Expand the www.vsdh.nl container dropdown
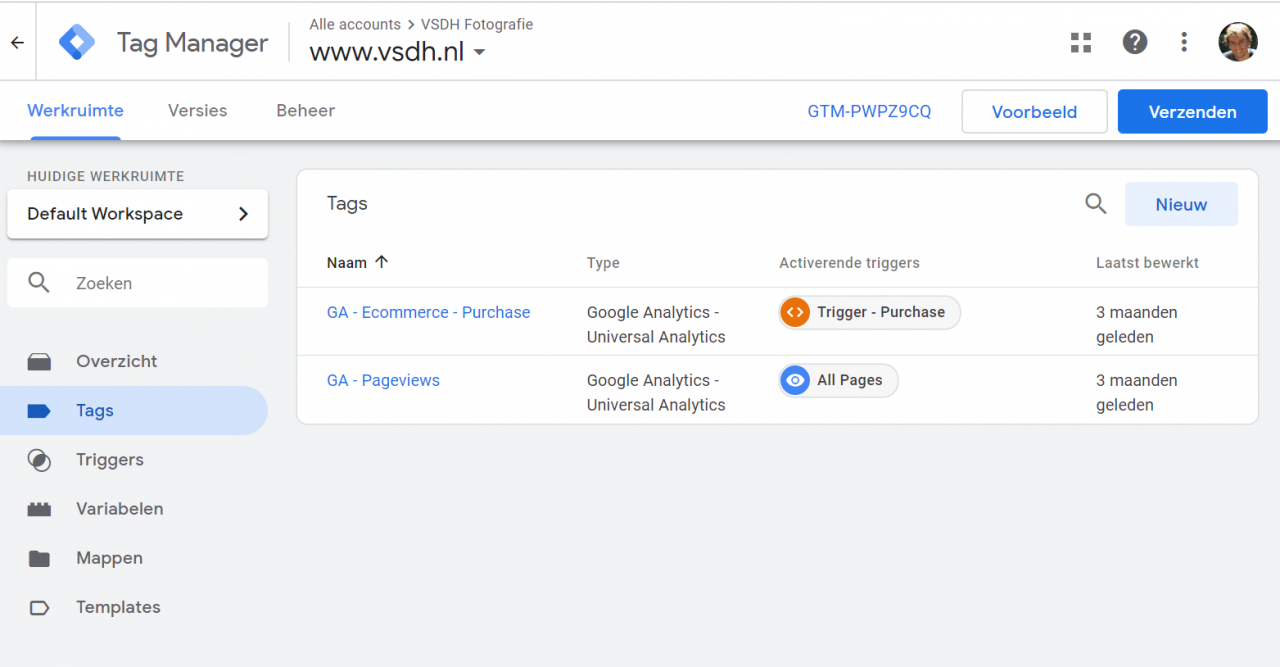Image resolution: width=1280 pixels, height=667 pixels. point(479,52)
